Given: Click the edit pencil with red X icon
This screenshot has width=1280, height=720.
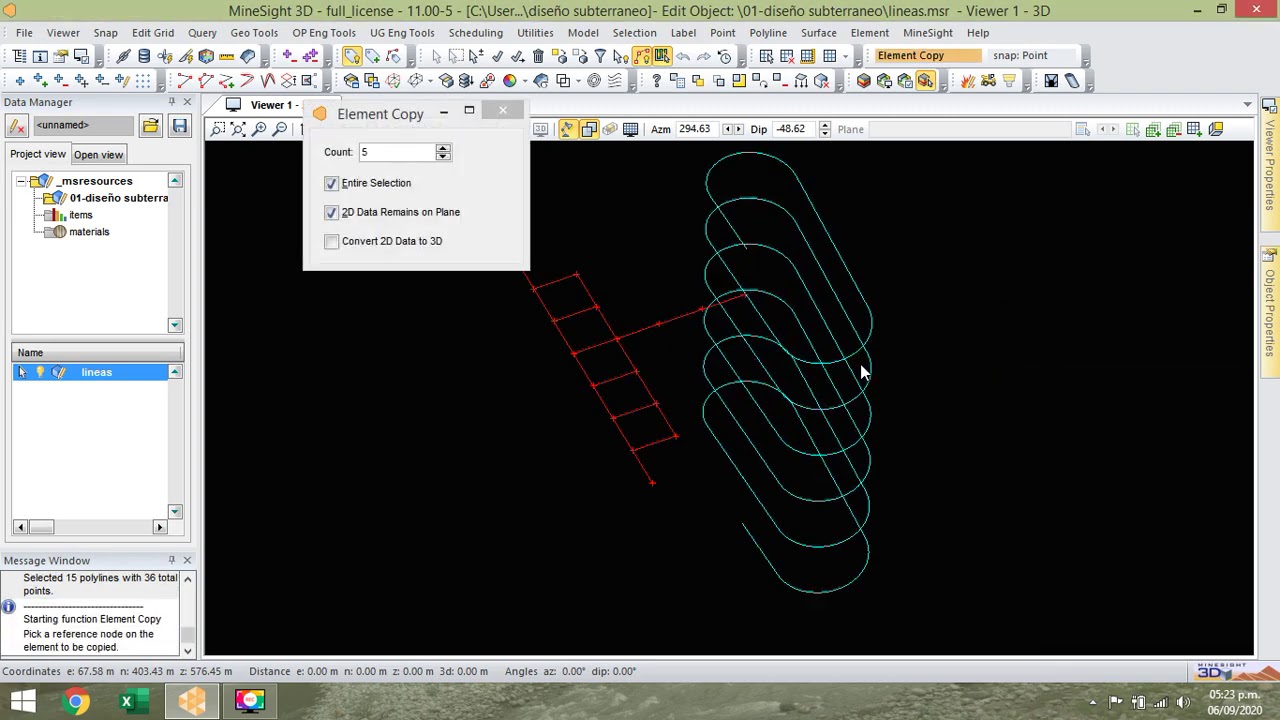Looking at the screenshot, I should pos(16,125).
